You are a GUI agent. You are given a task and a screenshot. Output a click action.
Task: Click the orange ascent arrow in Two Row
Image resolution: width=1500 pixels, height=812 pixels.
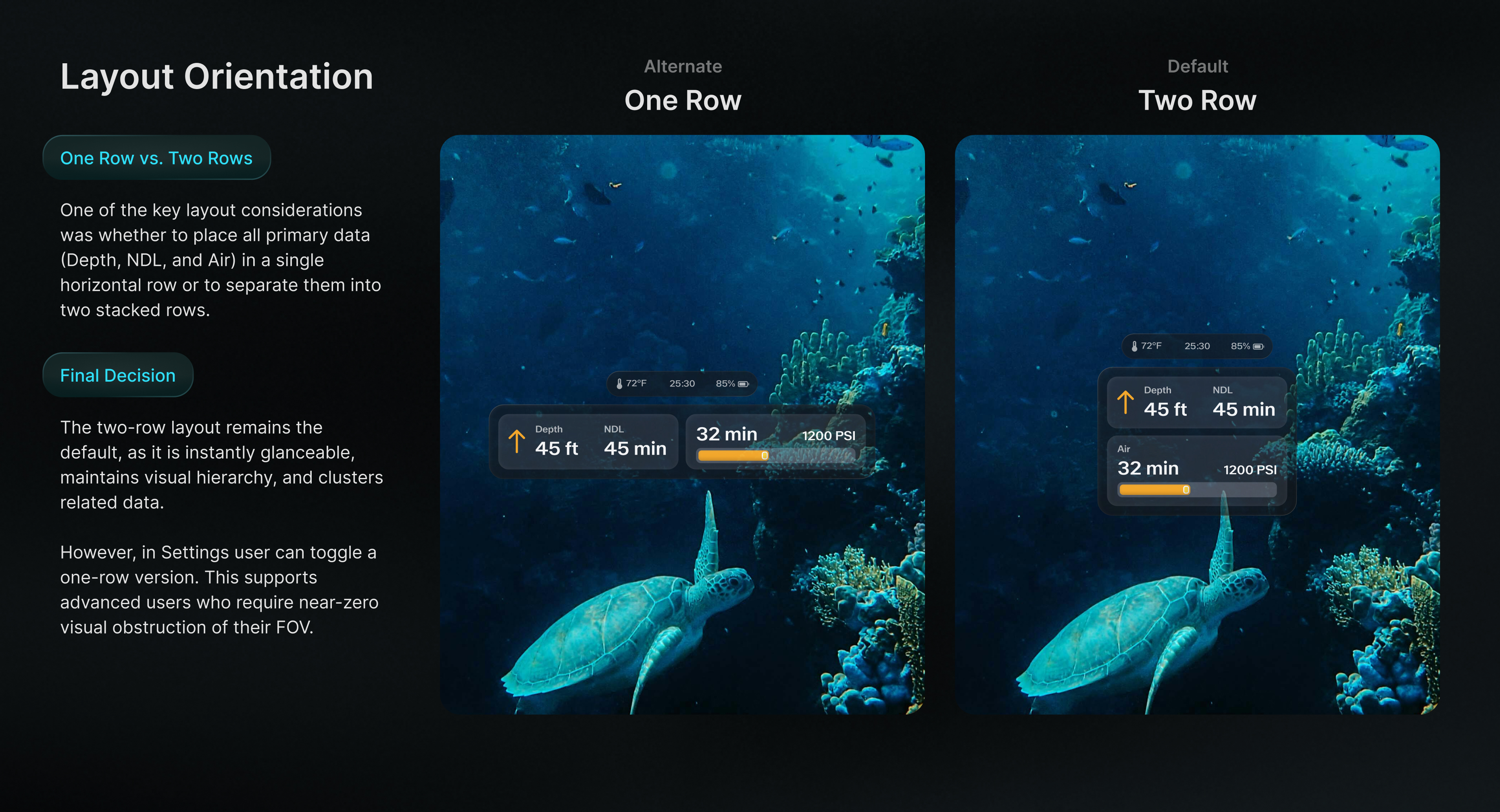pyautogui.click(x=1125, y=402)
